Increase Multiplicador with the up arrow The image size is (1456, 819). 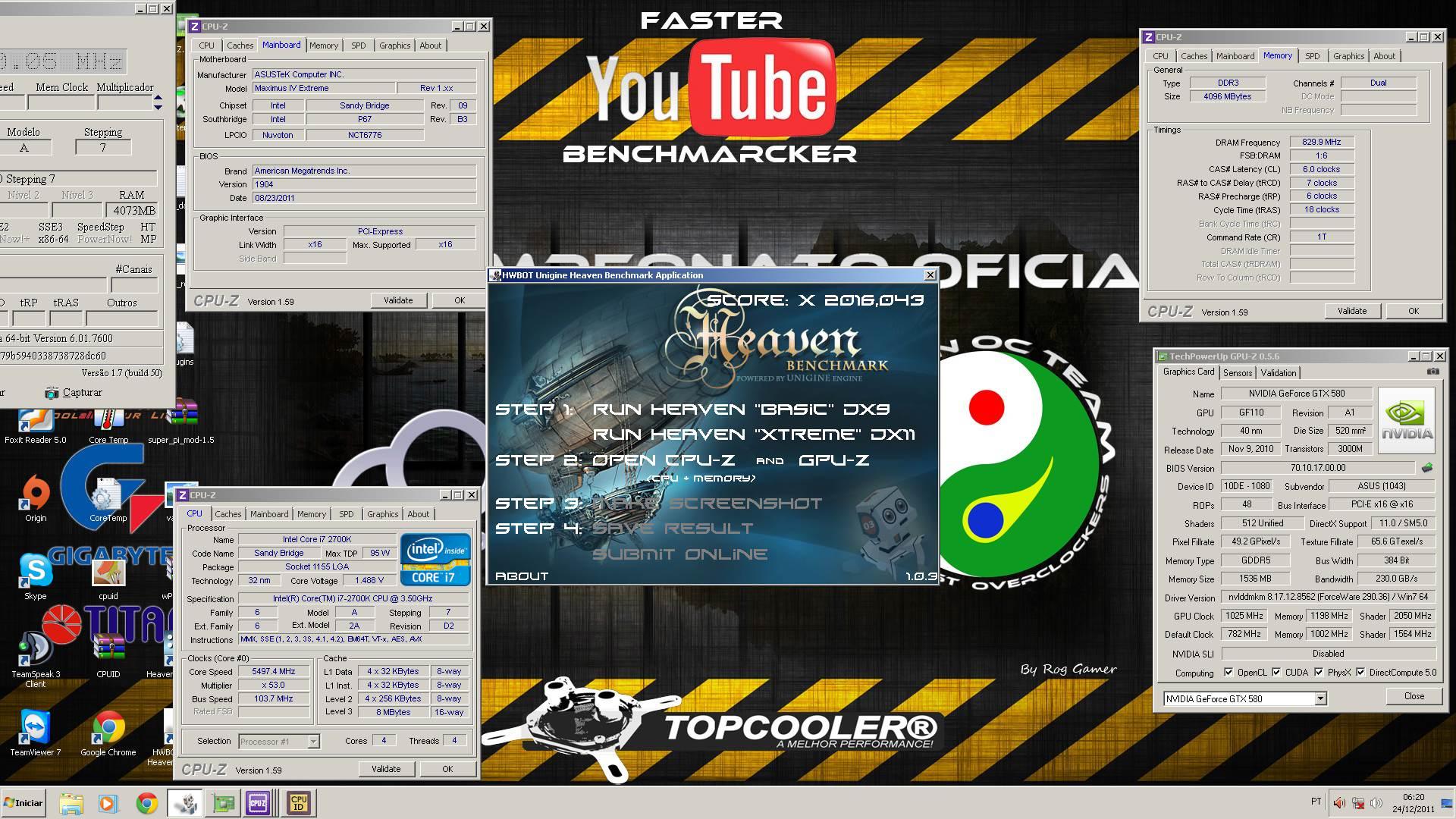(x=158, y=98)
